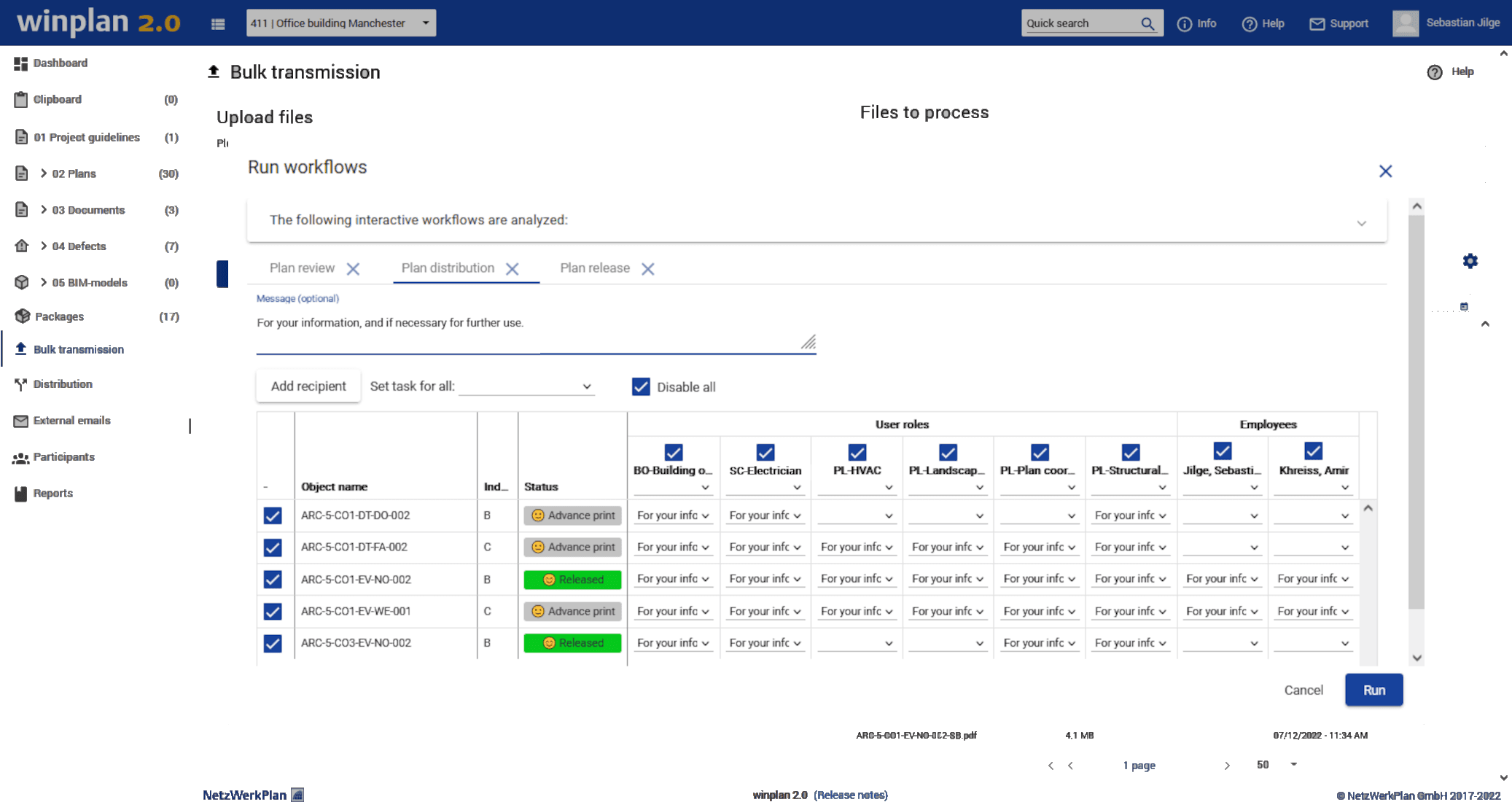Go to the next page arrow
The image size is (1512, 802).
tap(1227, 766)
